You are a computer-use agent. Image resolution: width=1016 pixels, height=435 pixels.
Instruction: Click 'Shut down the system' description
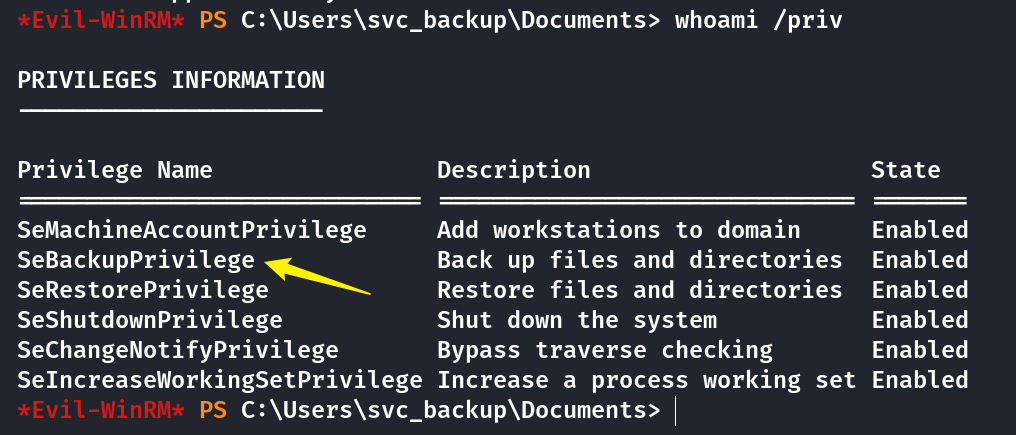pyautogui.click(x=577, y=320)
